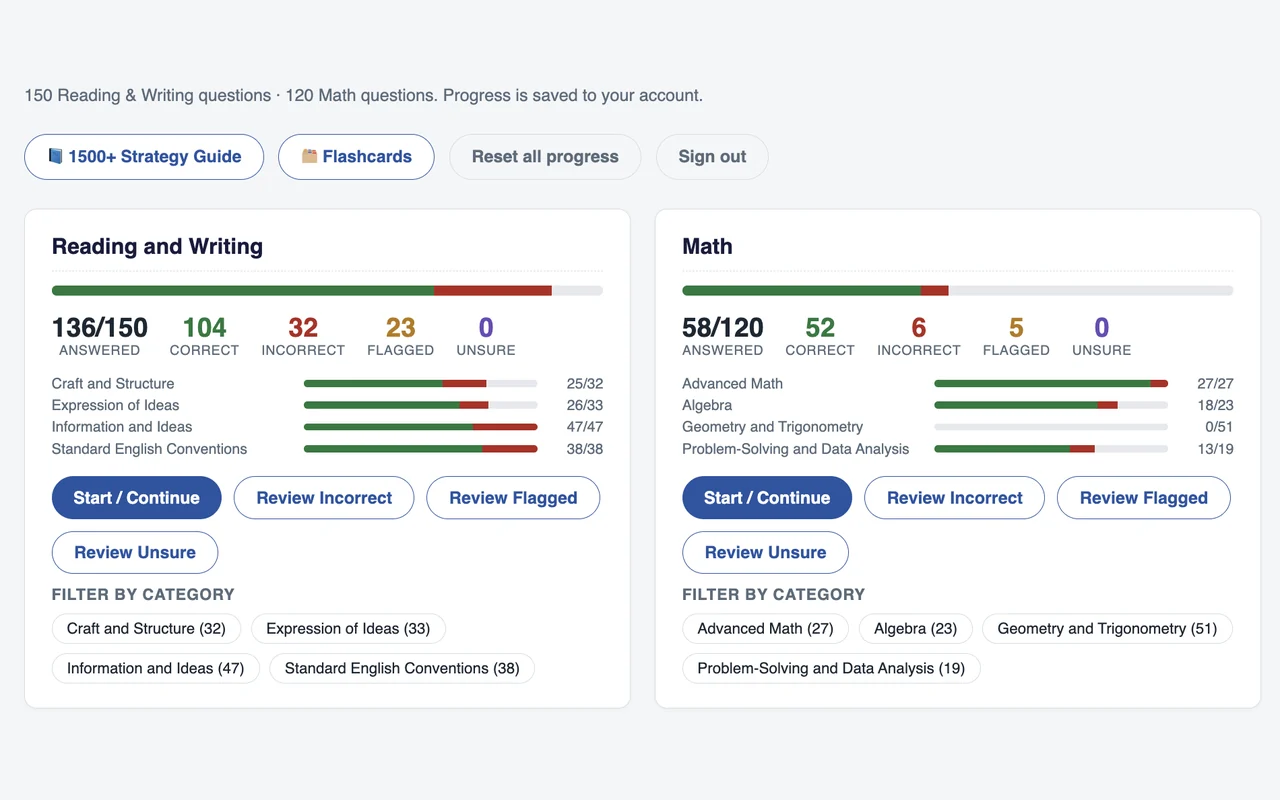Filter by Algebra (23)
Viewport: 1280px width, 800px height.
coord(916,629)
